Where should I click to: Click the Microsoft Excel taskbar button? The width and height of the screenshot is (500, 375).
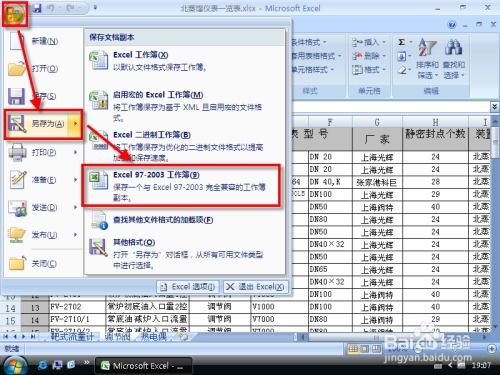coord(143,366)
